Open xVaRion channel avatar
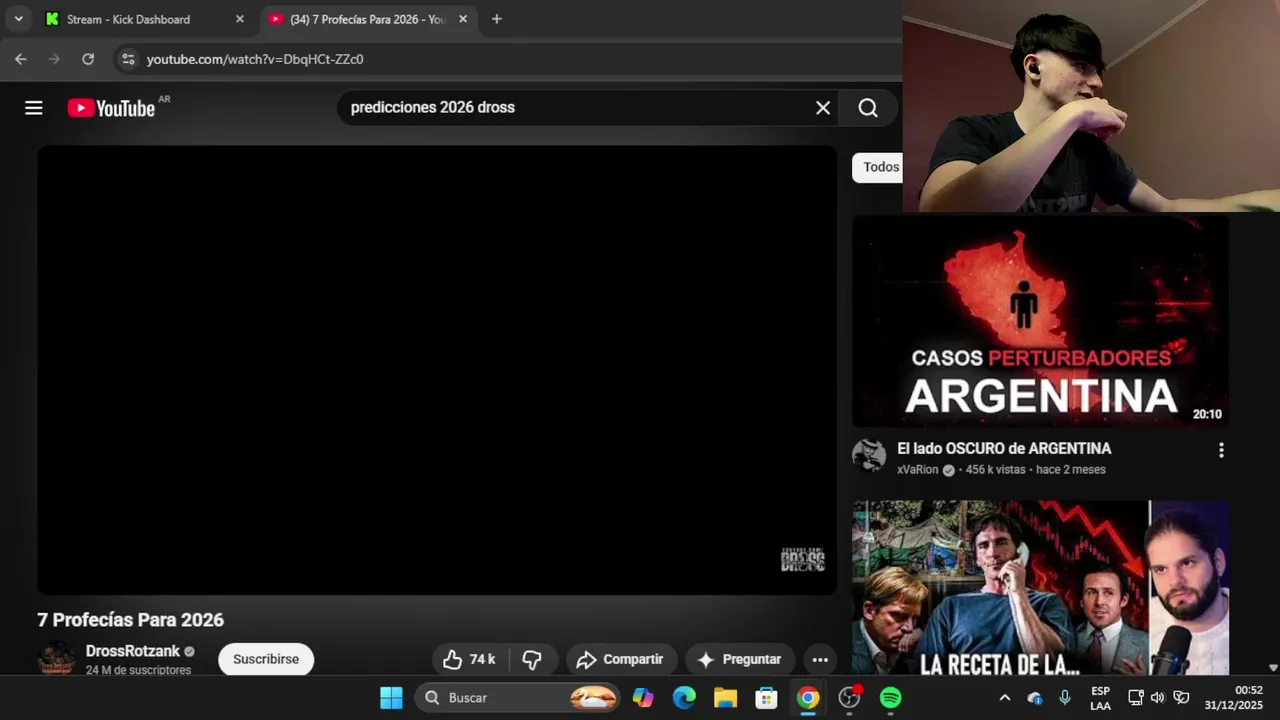Image resolution: width=1280 pixels, height=720 pixels. (x=869, y=456)
